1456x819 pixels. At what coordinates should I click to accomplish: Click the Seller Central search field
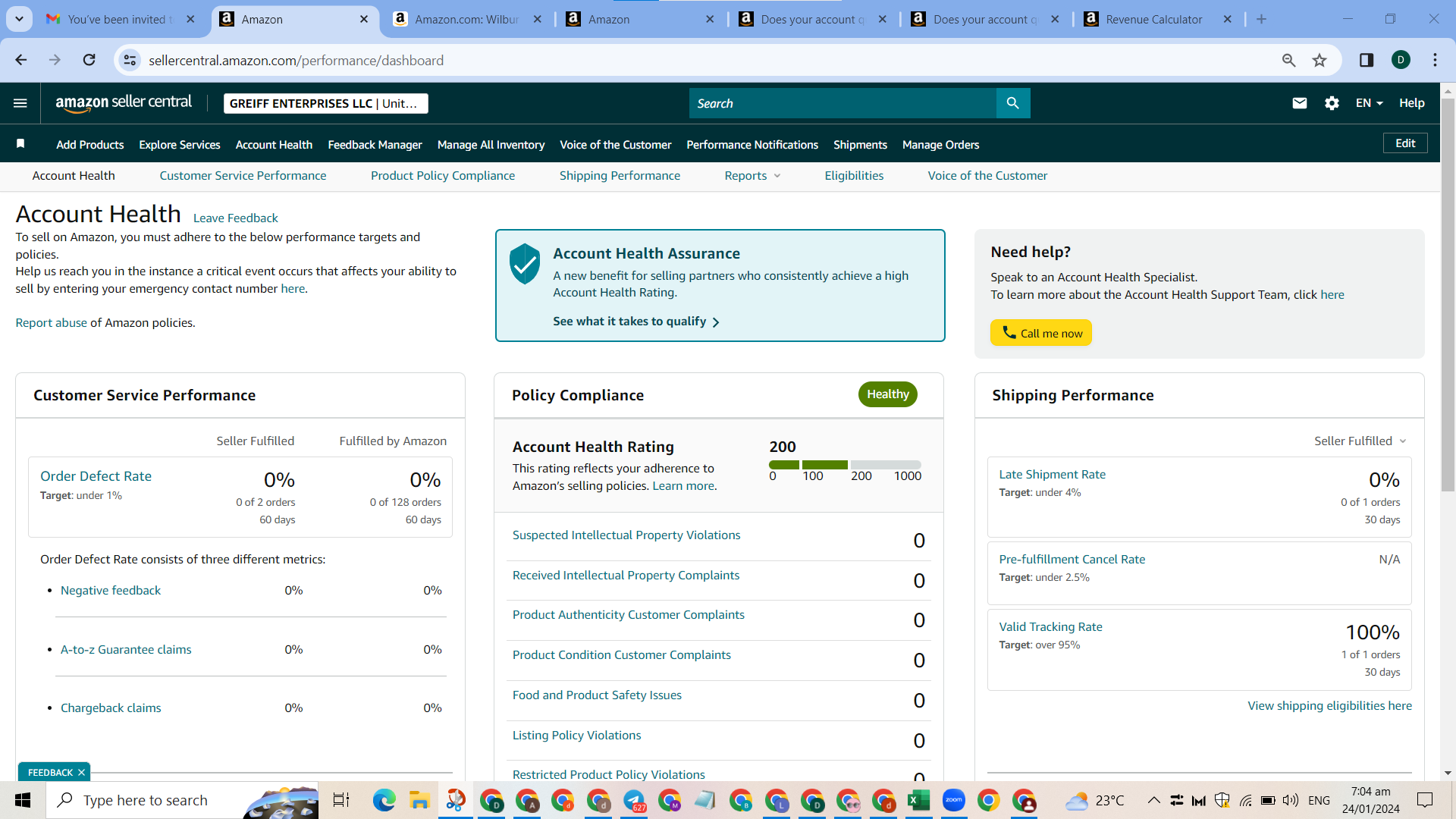click(843, 103)
